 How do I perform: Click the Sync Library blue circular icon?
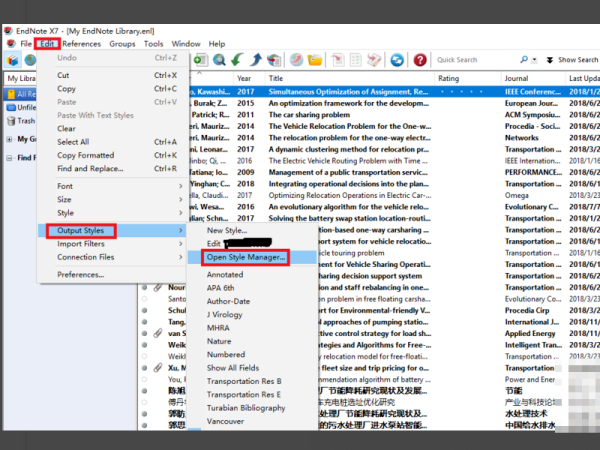pyautogui.click(x=397, y=60)
